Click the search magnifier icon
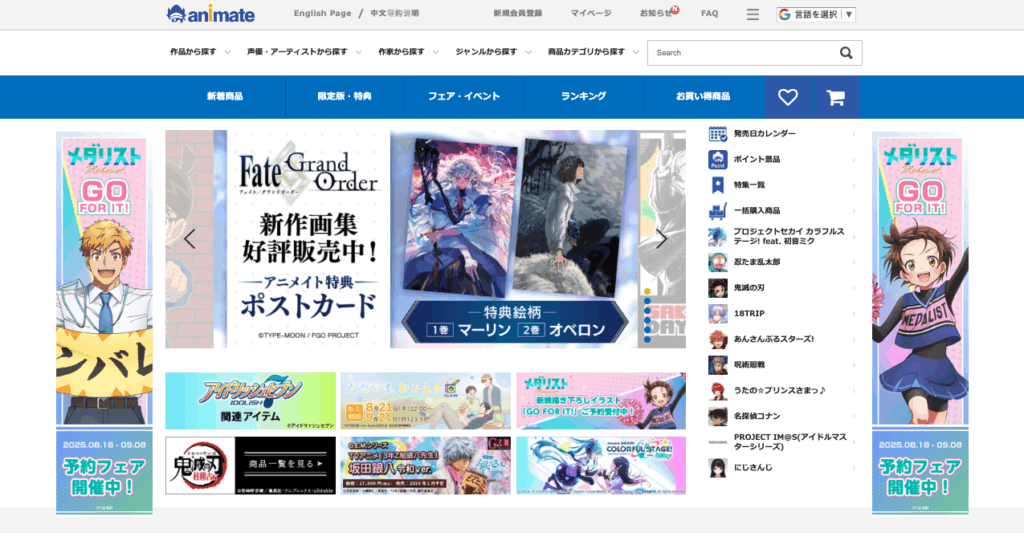This screenshot has height=541, width=1024. (x=846, y=53)
